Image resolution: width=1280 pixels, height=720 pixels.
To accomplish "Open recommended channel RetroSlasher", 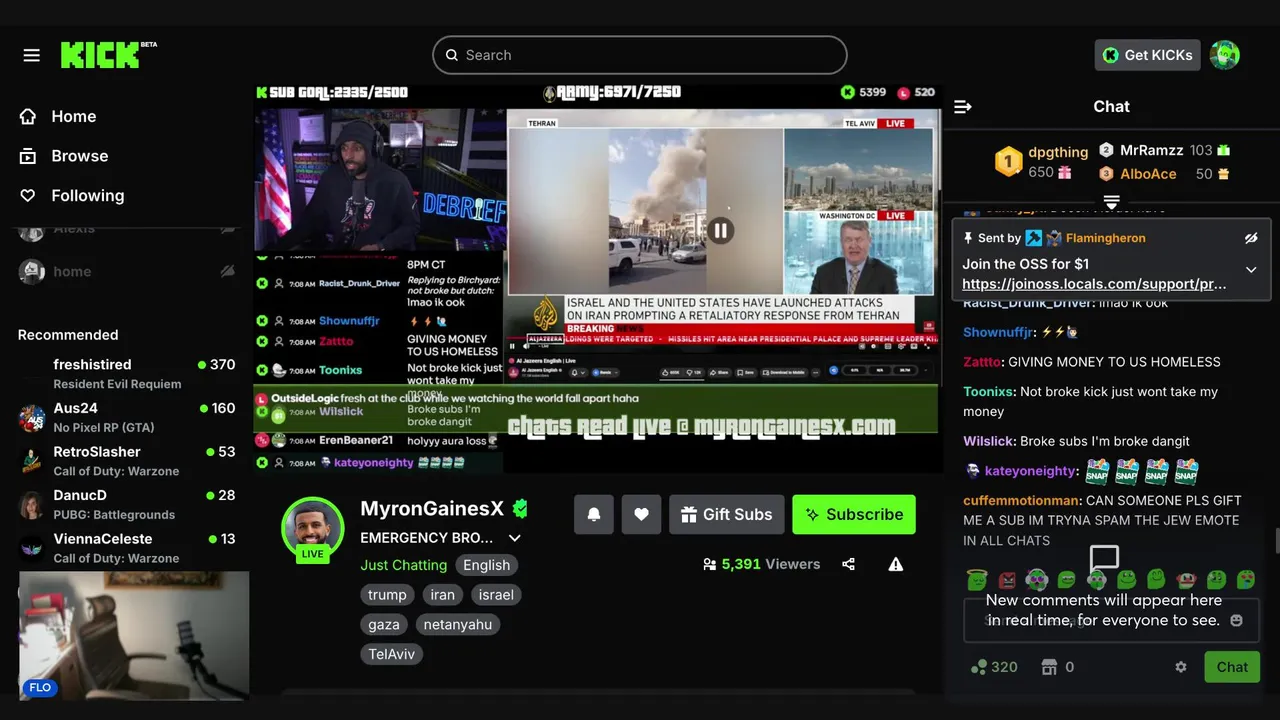I will [127, 461].
